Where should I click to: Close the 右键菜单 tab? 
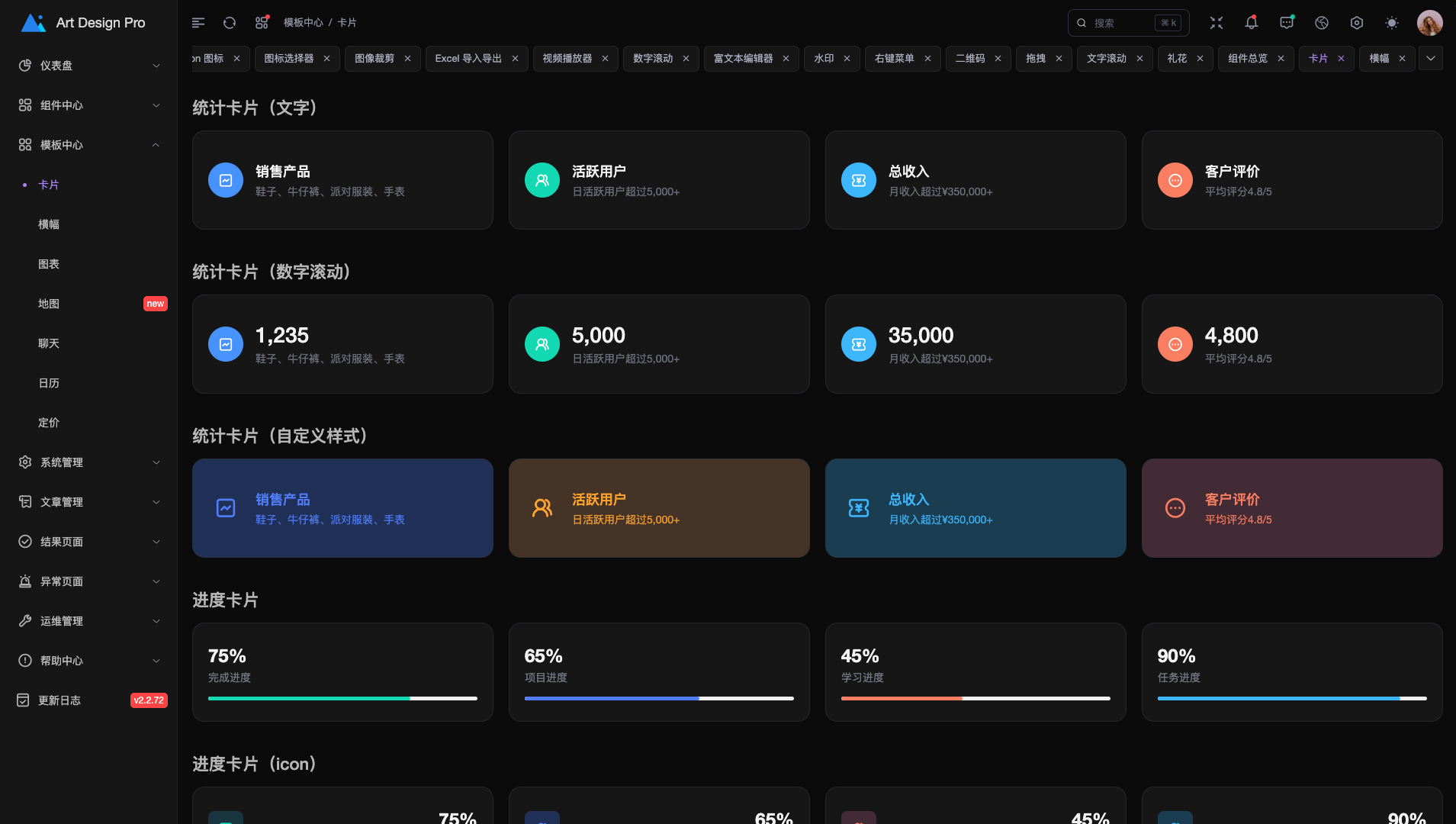pos(927,58)
